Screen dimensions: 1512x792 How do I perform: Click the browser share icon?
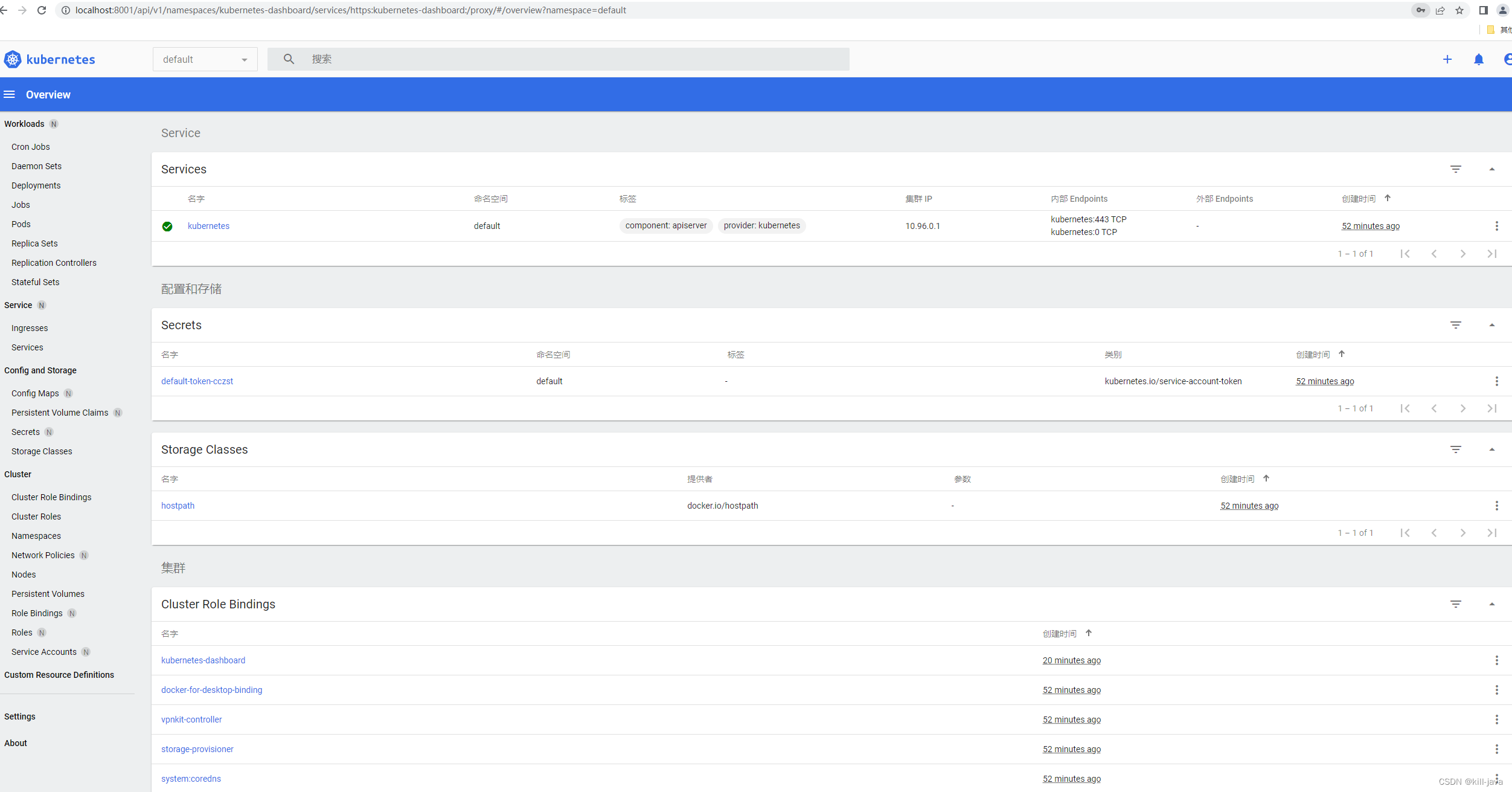click(1441, 10)
